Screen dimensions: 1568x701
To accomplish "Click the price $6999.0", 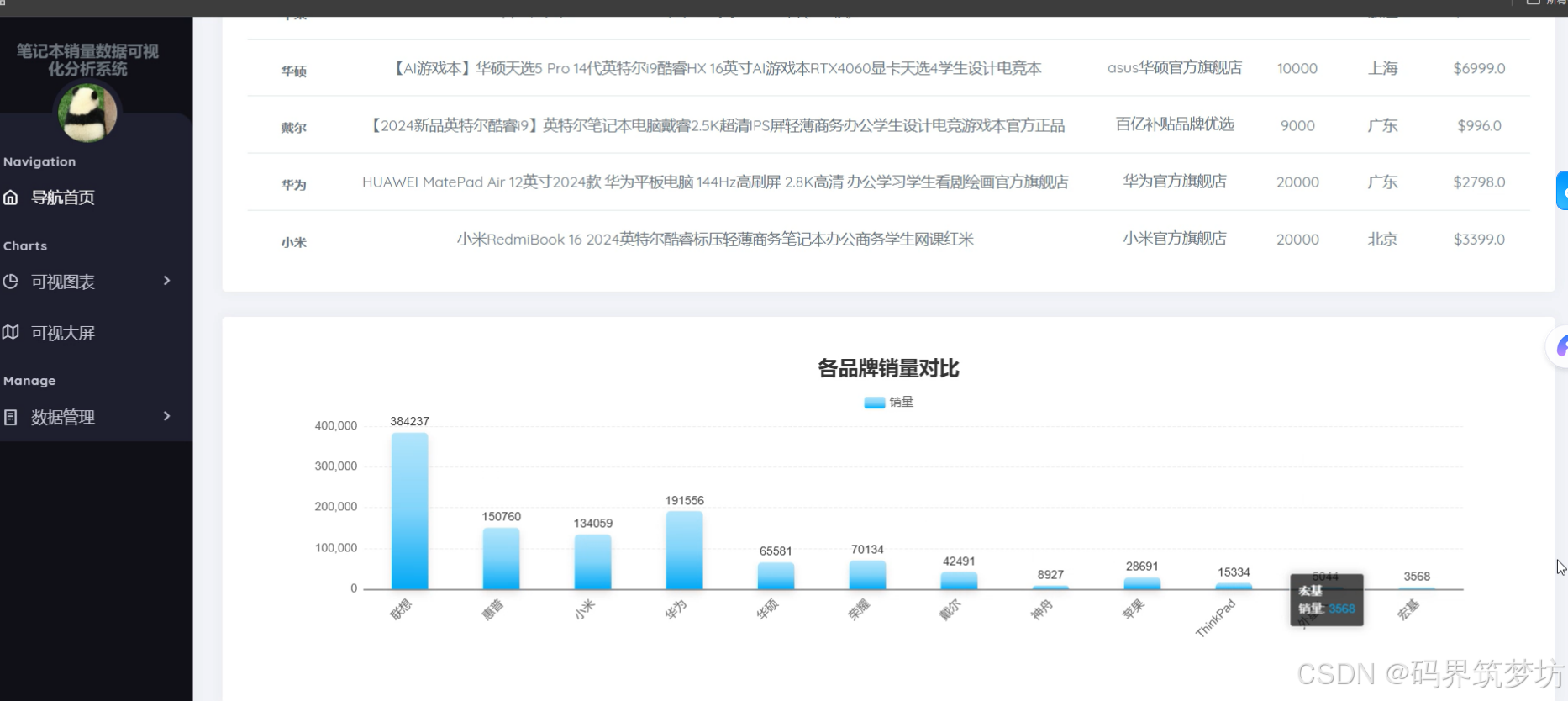I will (1479, 68).
